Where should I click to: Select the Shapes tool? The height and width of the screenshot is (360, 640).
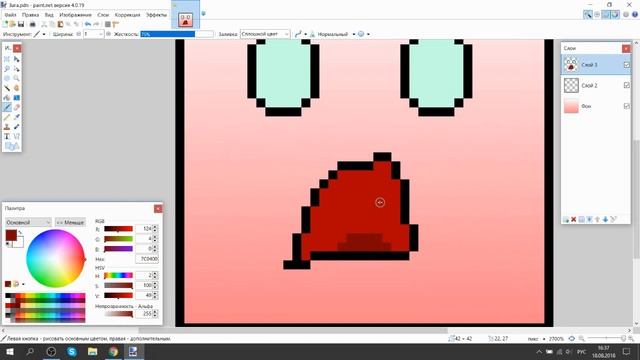click(x=12, y=146)
